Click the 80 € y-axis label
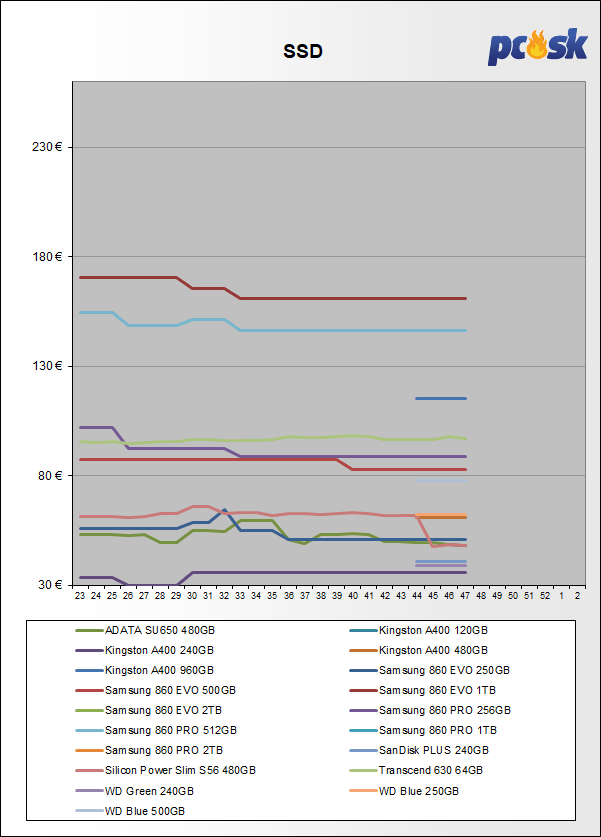 point(51,475)
